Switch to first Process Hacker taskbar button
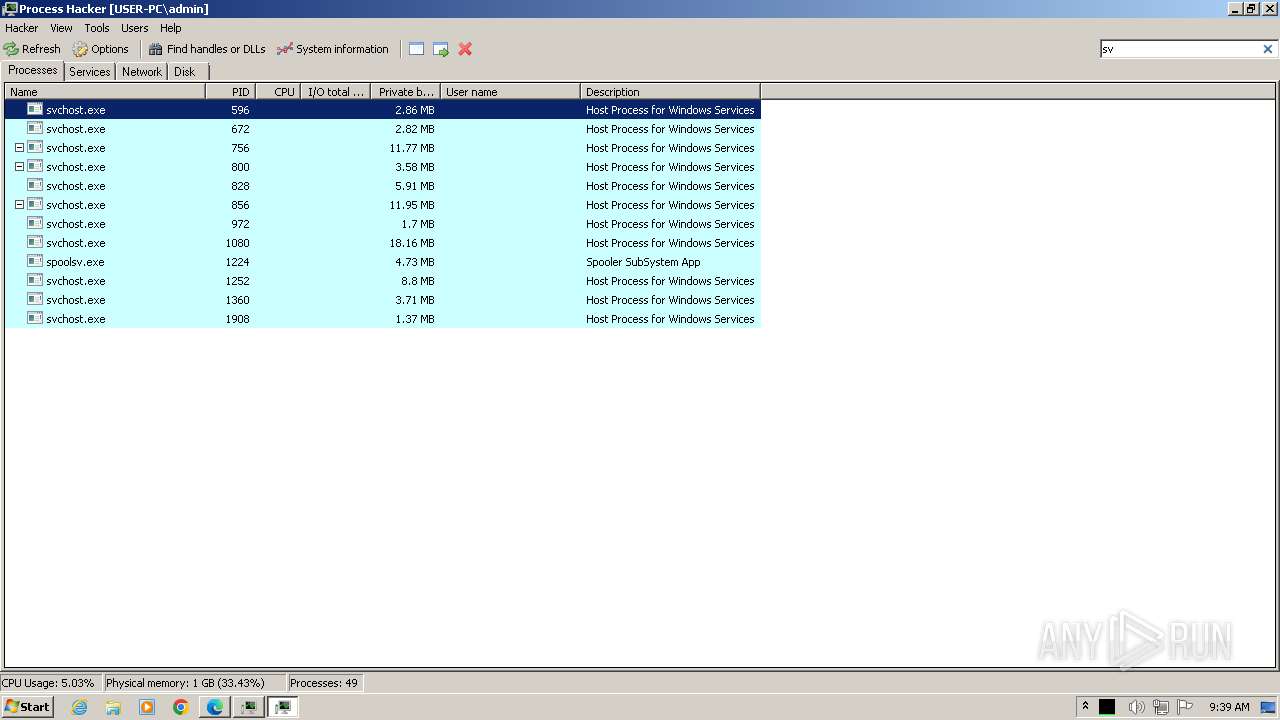This screenshot has height=720, width=1280. tap(249, 707)
